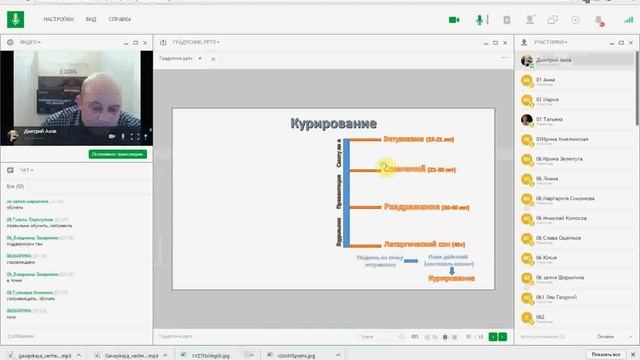Click the screen sharing windows icon
The width and height of the screenshot is (640, 360).
(x=552, y=20)
